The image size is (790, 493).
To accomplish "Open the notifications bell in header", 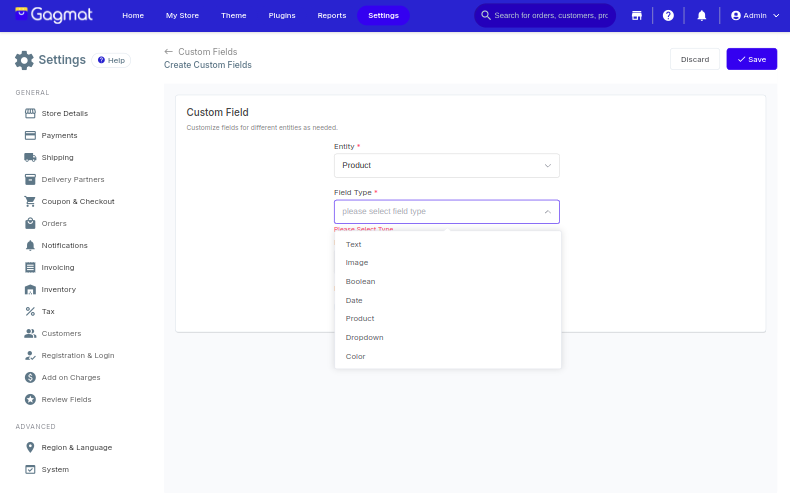I will click(x=701, y=16).
